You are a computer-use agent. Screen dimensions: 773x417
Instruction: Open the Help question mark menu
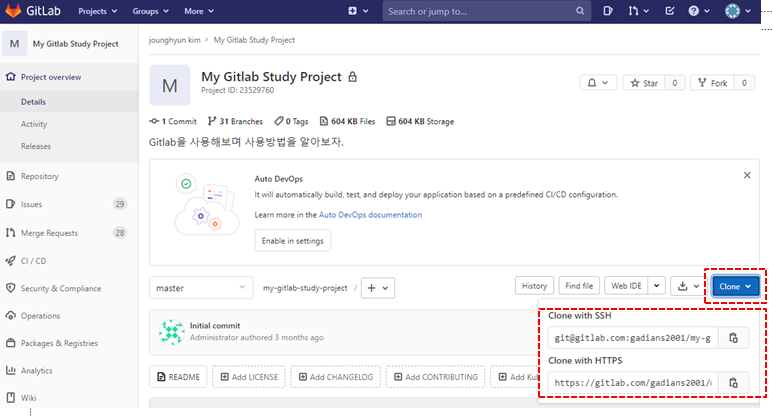699,11
